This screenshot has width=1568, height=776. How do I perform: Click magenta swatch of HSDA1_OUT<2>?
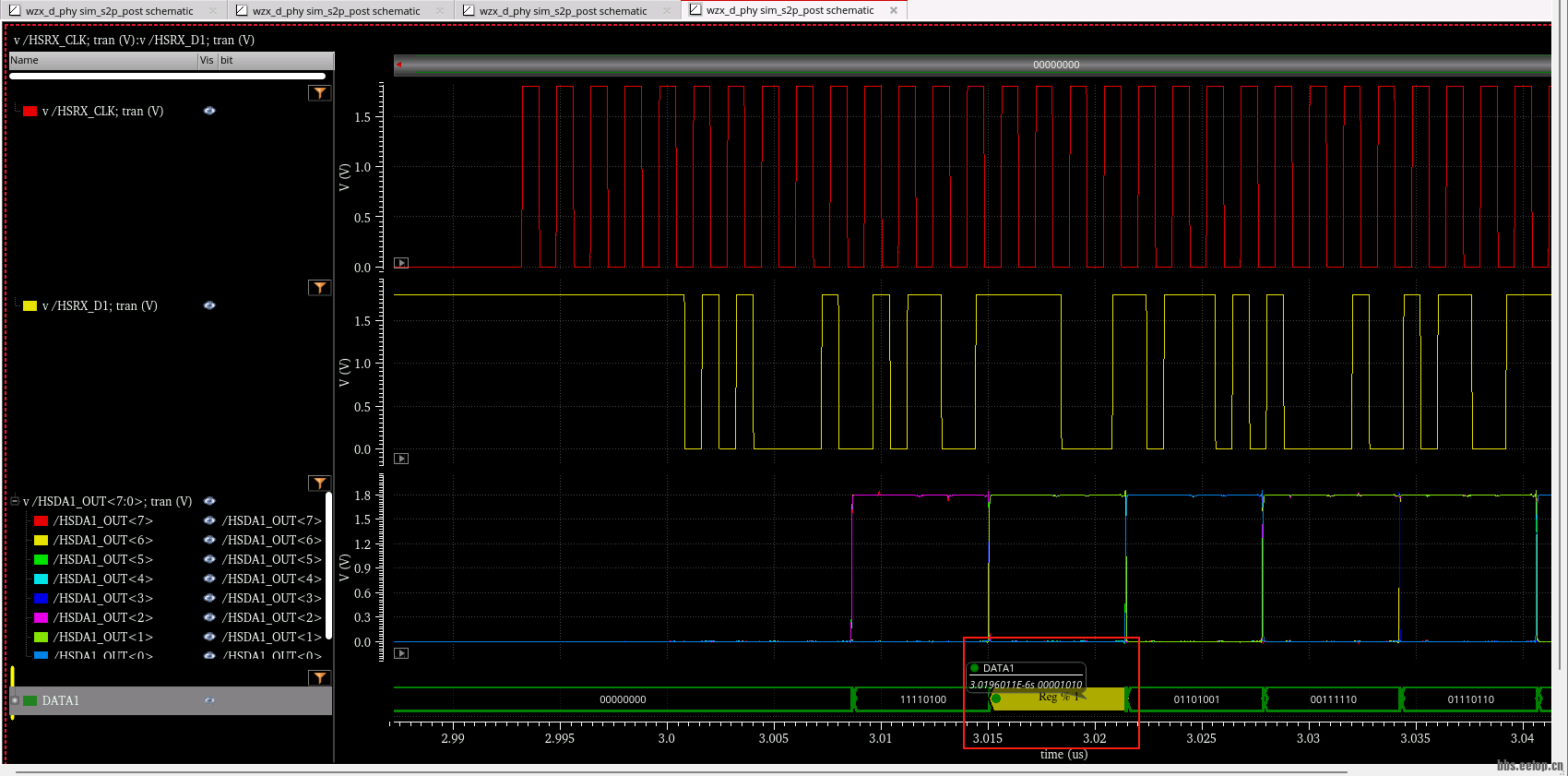41,617
